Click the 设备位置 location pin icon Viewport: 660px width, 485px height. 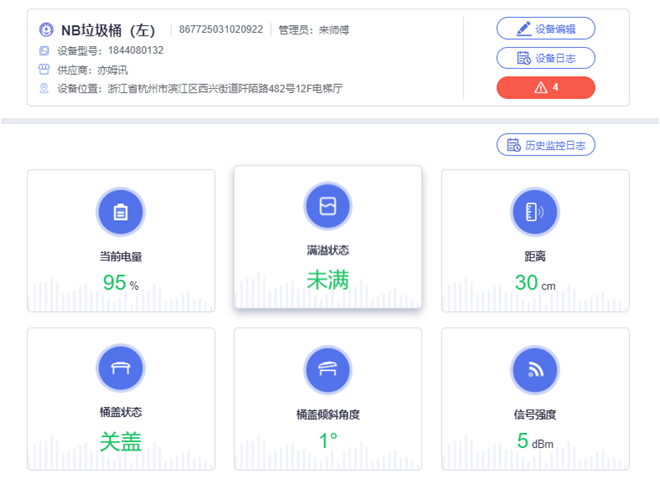(x=44, y=89)
